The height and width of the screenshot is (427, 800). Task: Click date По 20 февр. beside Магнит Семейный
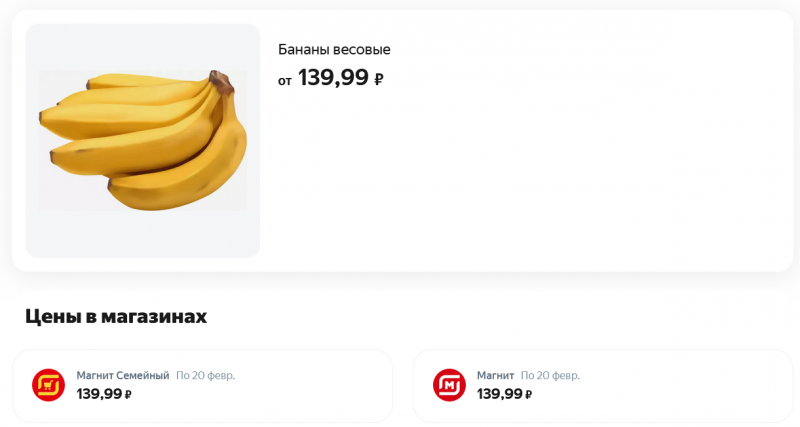coord(205,376)
